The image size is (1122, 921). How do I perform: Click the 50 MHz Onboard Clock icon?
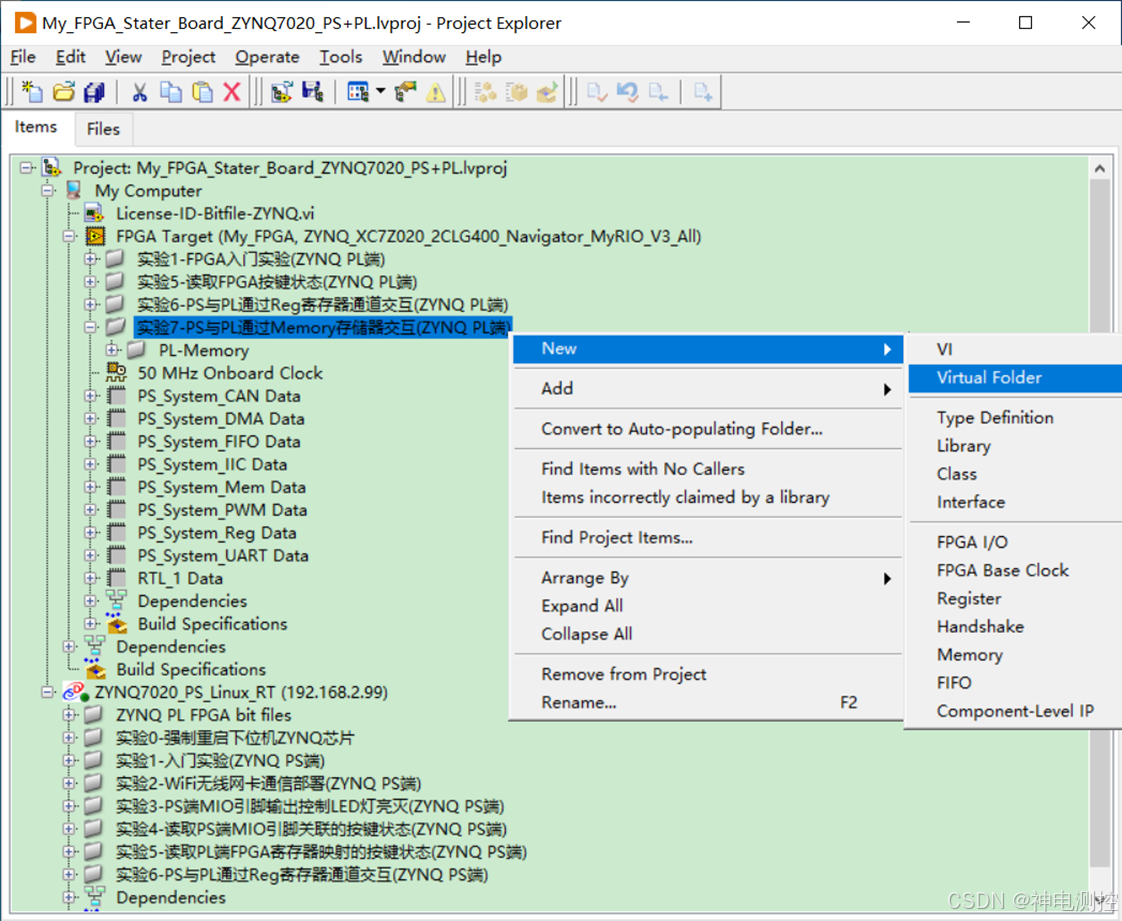click(116, 373)
